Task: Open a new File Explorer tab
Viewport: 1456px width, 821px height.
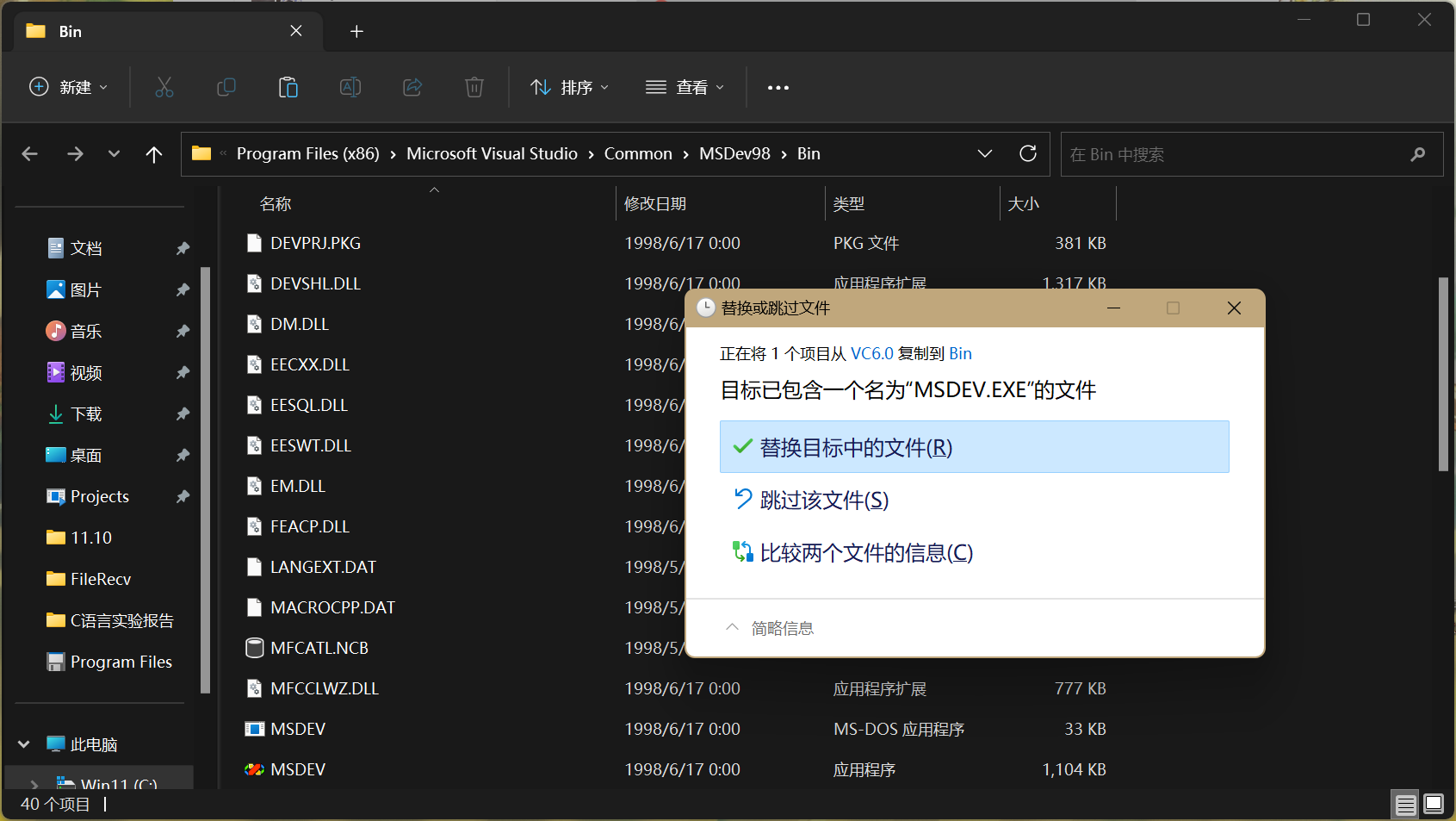Action: pos(356,31)
